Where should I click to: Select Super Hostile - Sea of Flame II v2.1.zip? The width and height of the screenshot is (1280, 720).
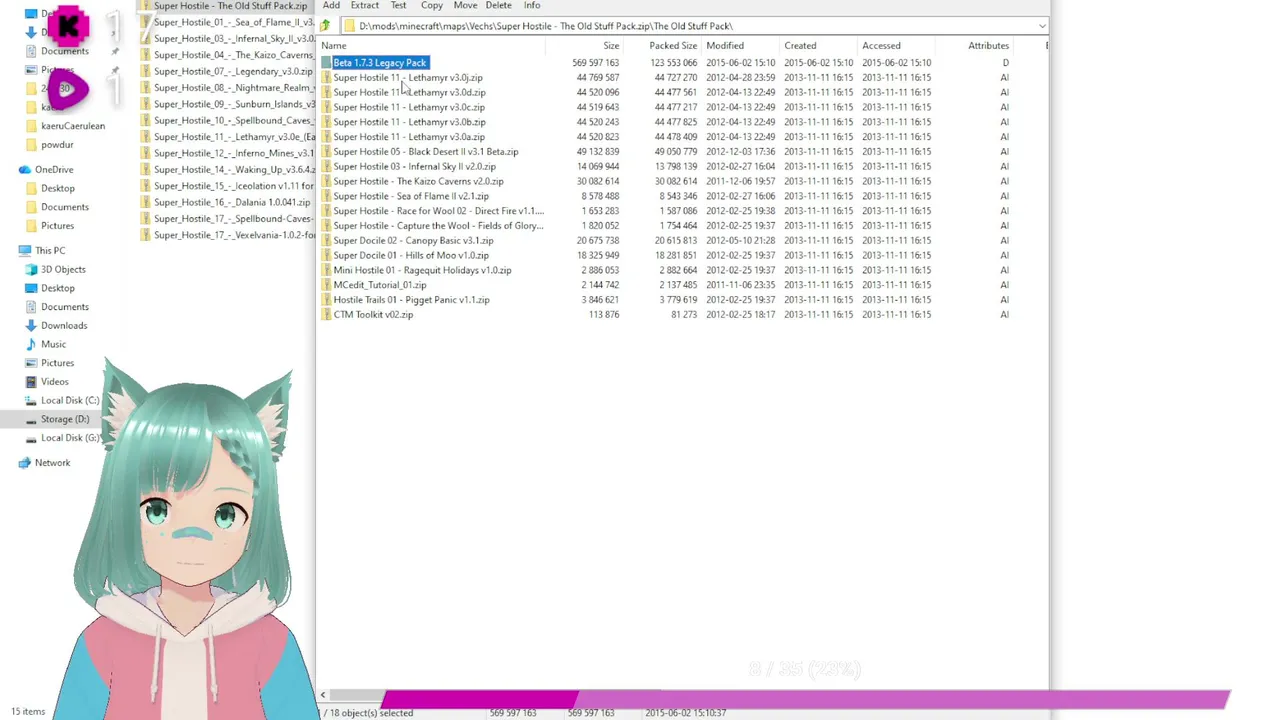click(411, 196)
